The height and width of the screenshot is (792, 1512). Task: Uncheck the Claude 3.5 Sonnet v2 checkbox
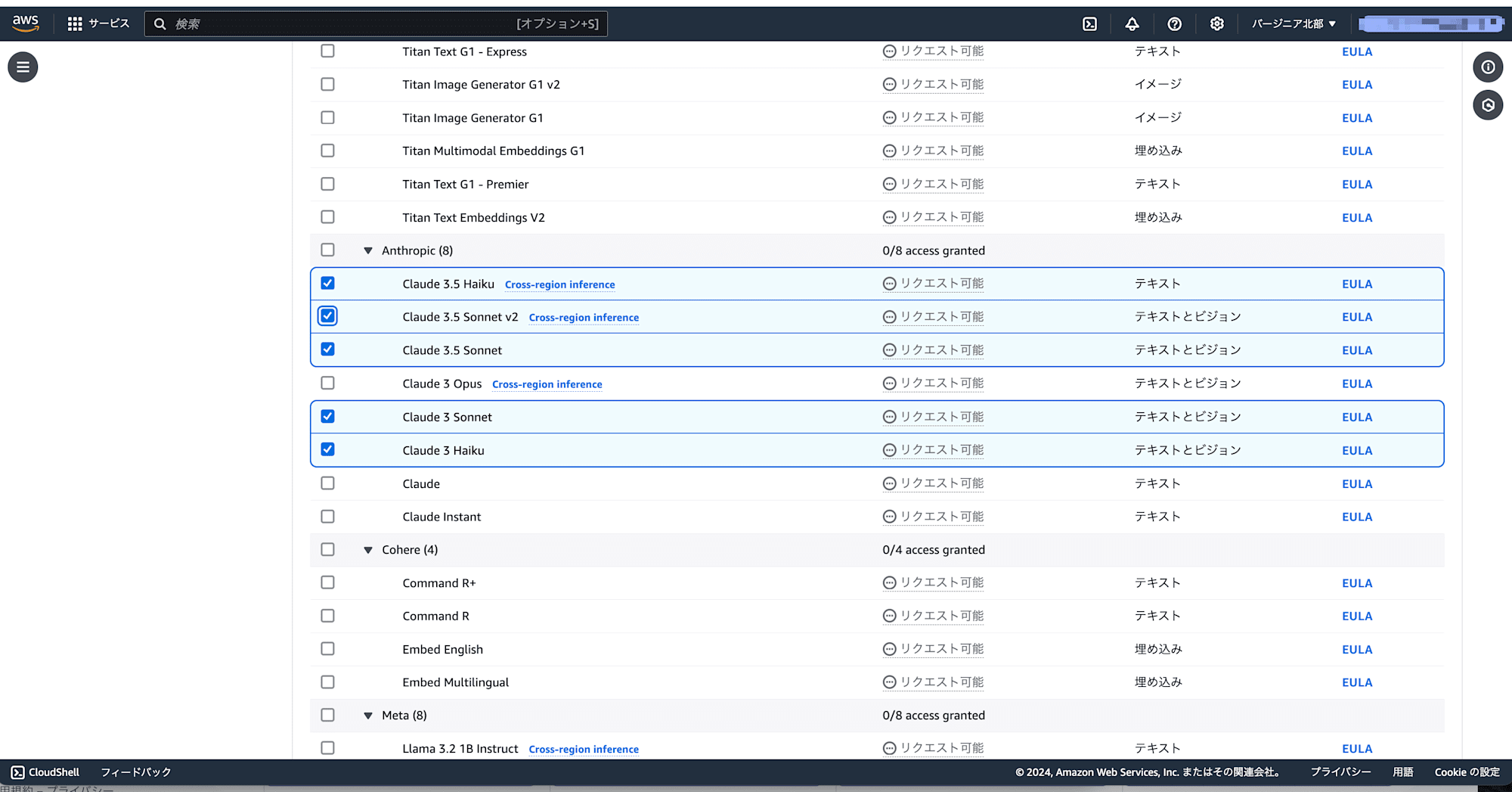(x=327, y=316)
